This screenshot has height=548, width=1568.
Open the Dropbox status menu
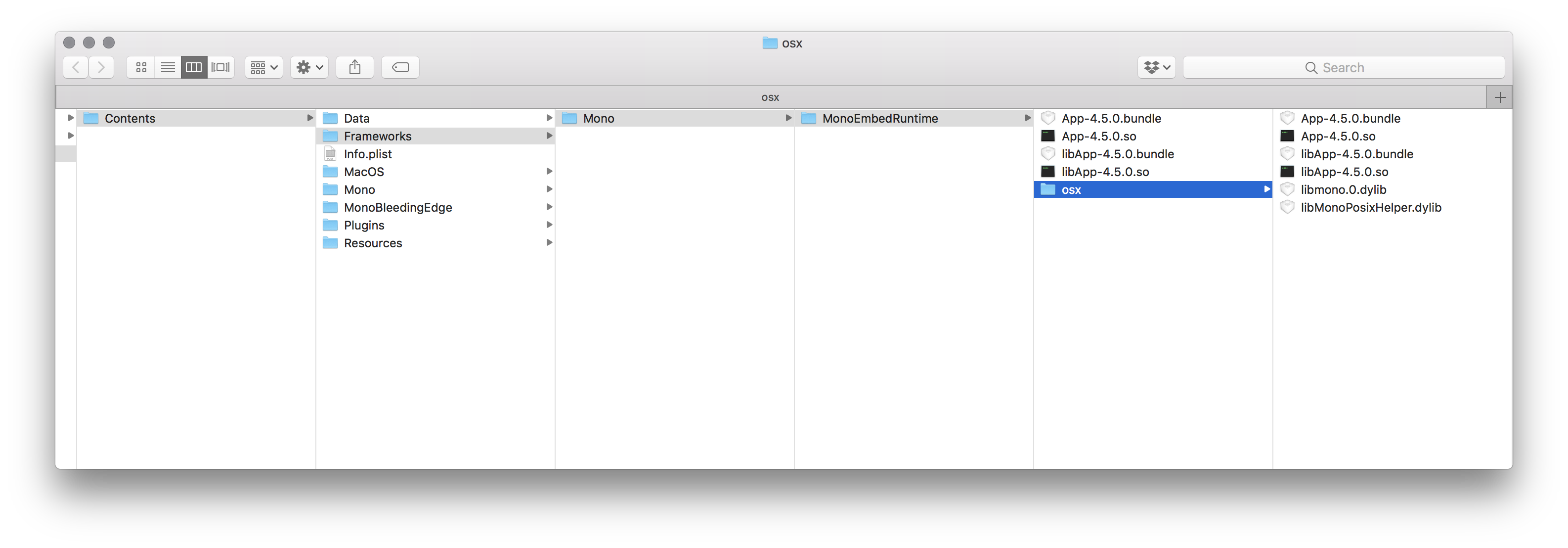coord(1156,67)
